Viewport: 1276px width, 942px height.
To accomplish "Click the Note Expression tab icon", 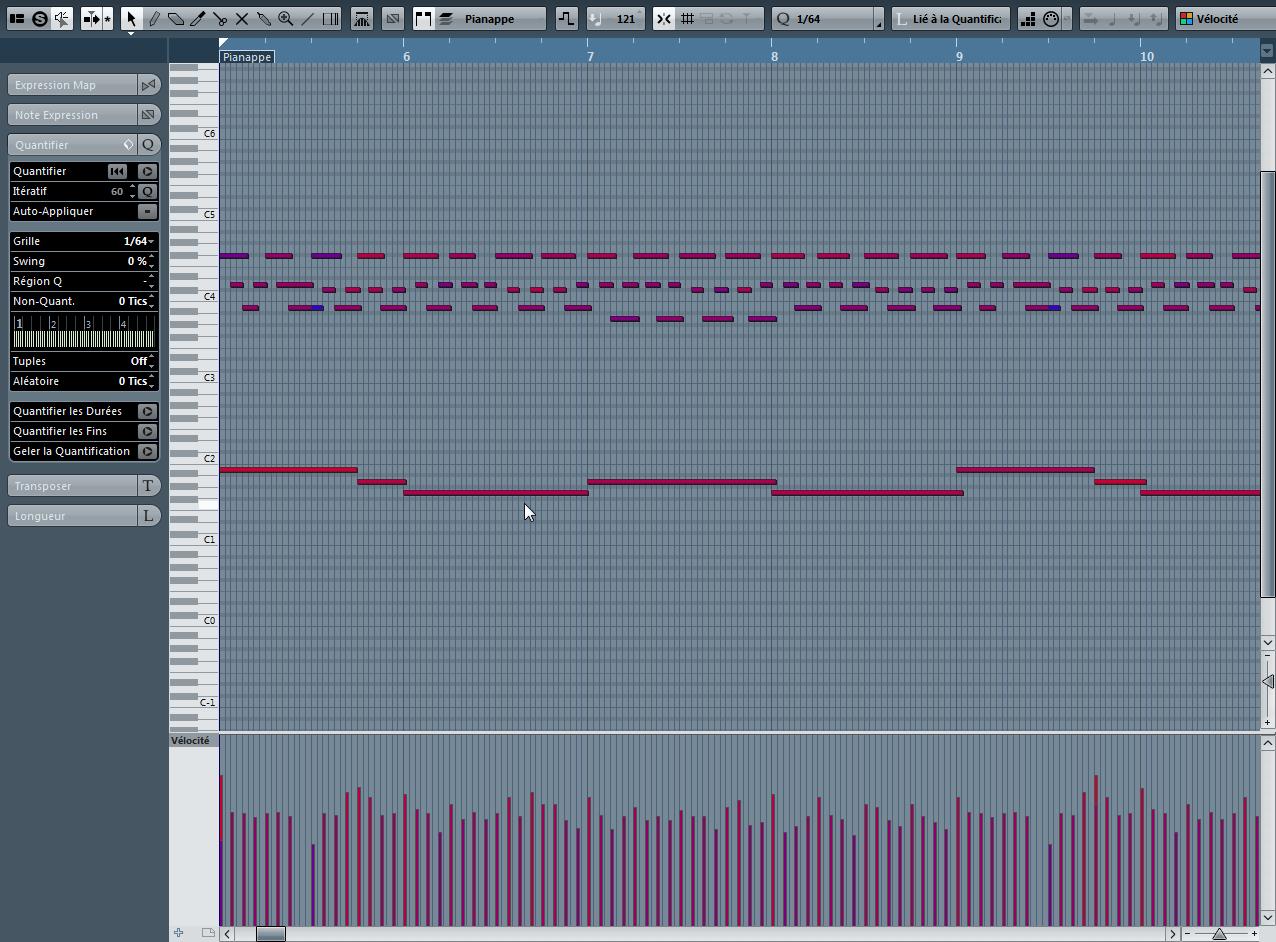I will coord(149,115).
